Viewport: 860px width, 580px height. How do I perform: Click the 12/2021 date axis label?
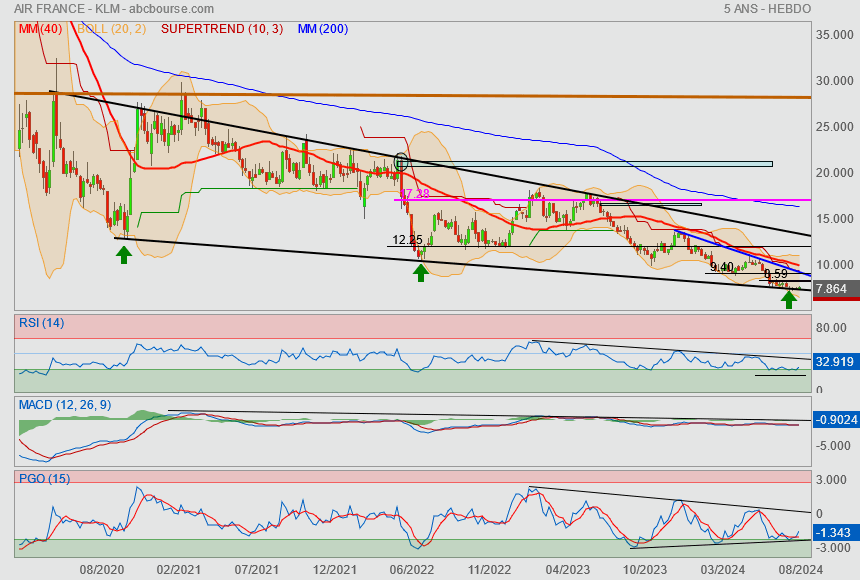(x=334, y=570)
